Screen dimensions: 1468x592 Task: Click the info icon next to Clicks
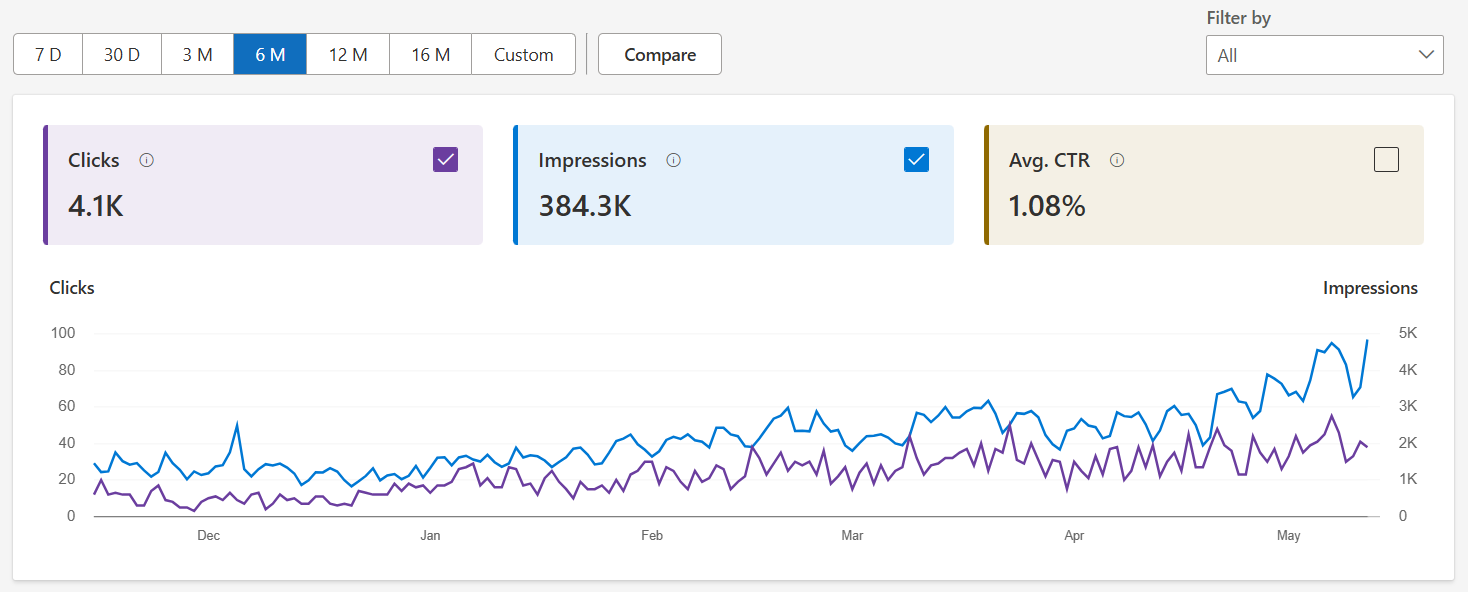pyautogui.click(x=147, y=160)
